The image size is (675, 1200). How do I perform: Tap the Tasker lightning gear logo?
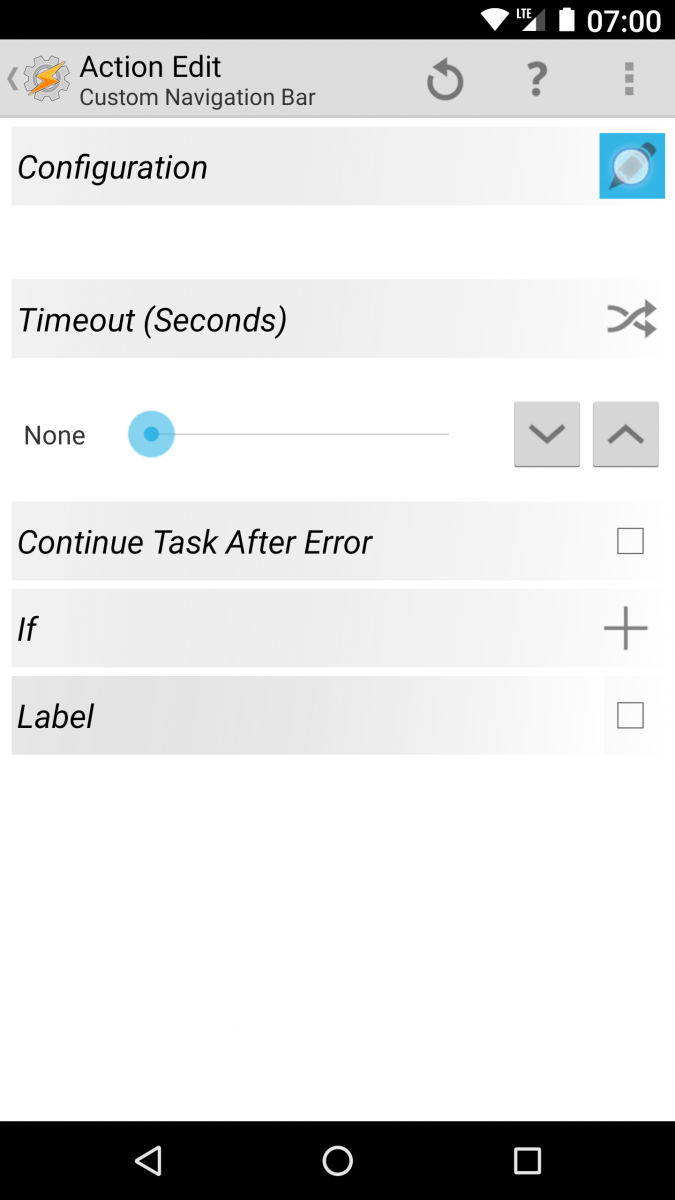44,78
